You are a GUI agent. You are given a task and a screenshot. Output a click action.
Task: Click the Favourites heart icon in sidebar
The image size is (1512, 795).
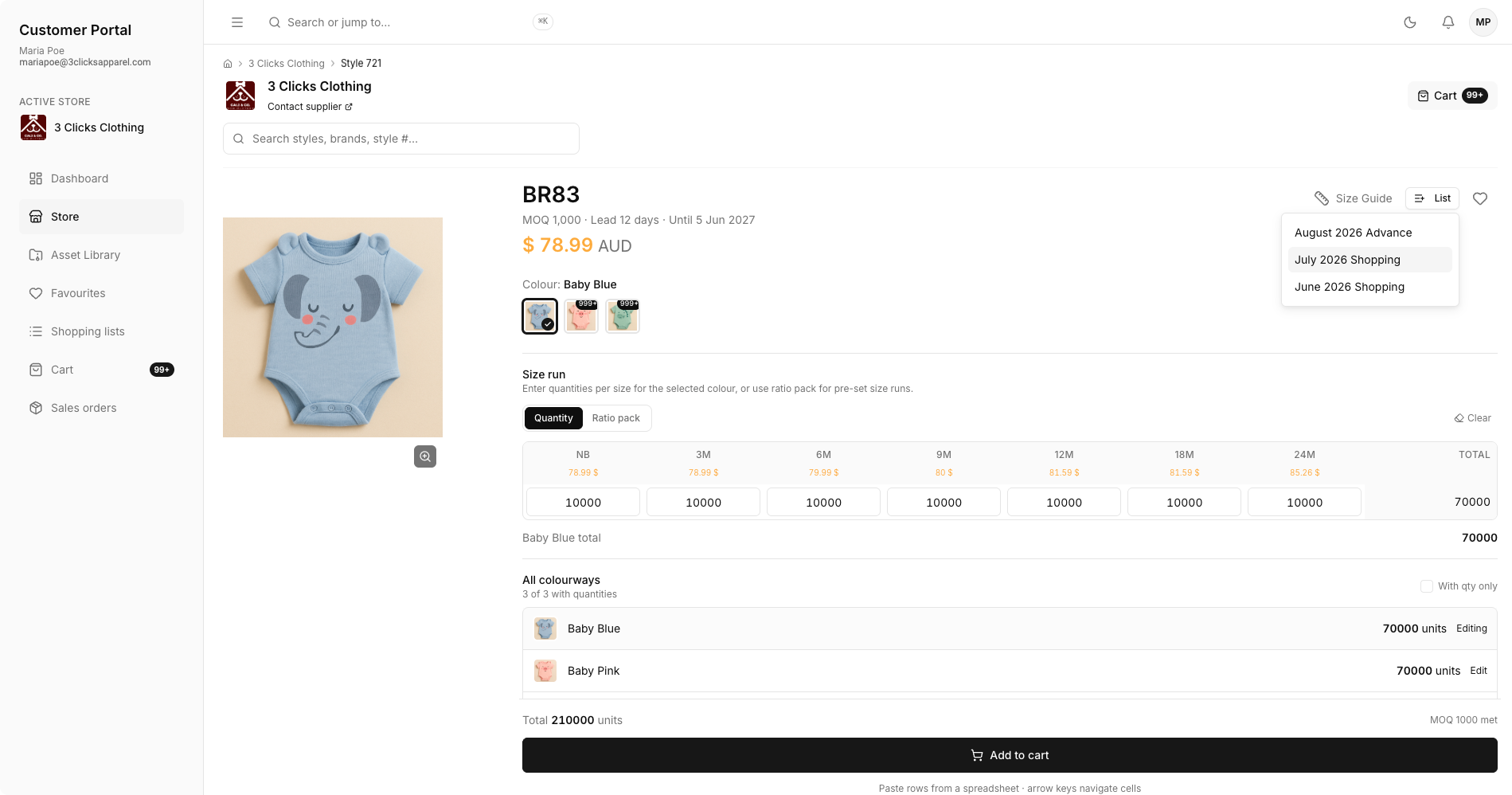click(x=36, y=293)
